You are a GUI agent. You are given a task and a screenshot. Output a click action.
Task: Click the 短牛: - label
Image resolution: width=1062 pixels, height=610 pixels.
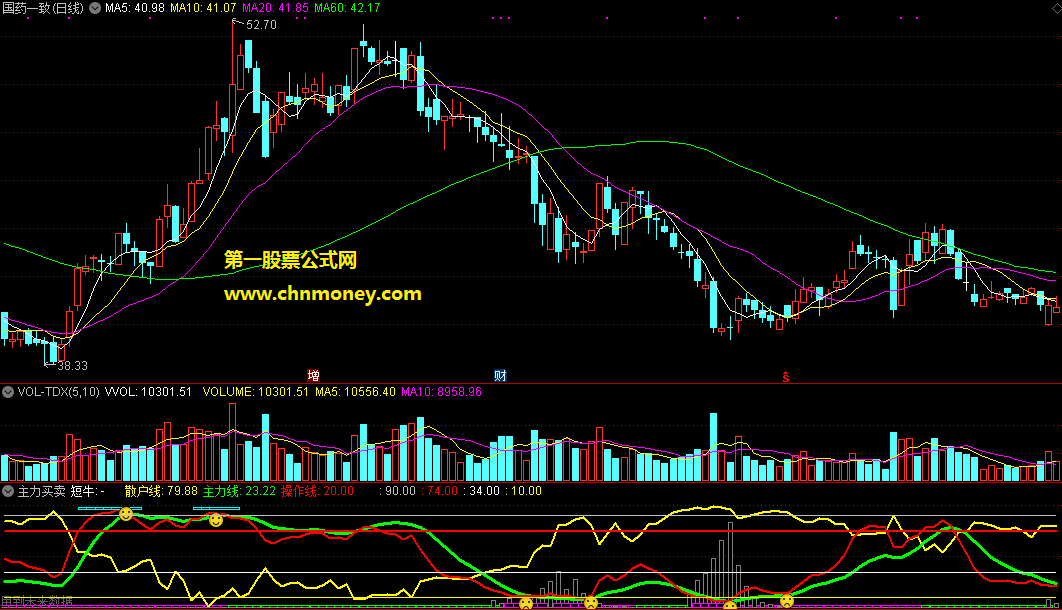88,491
